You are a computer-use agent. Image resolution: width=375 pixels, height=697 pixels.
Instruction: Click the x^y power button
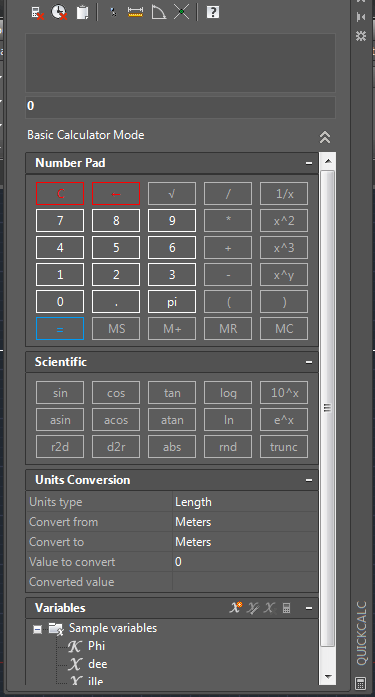[x=284, y=275]
